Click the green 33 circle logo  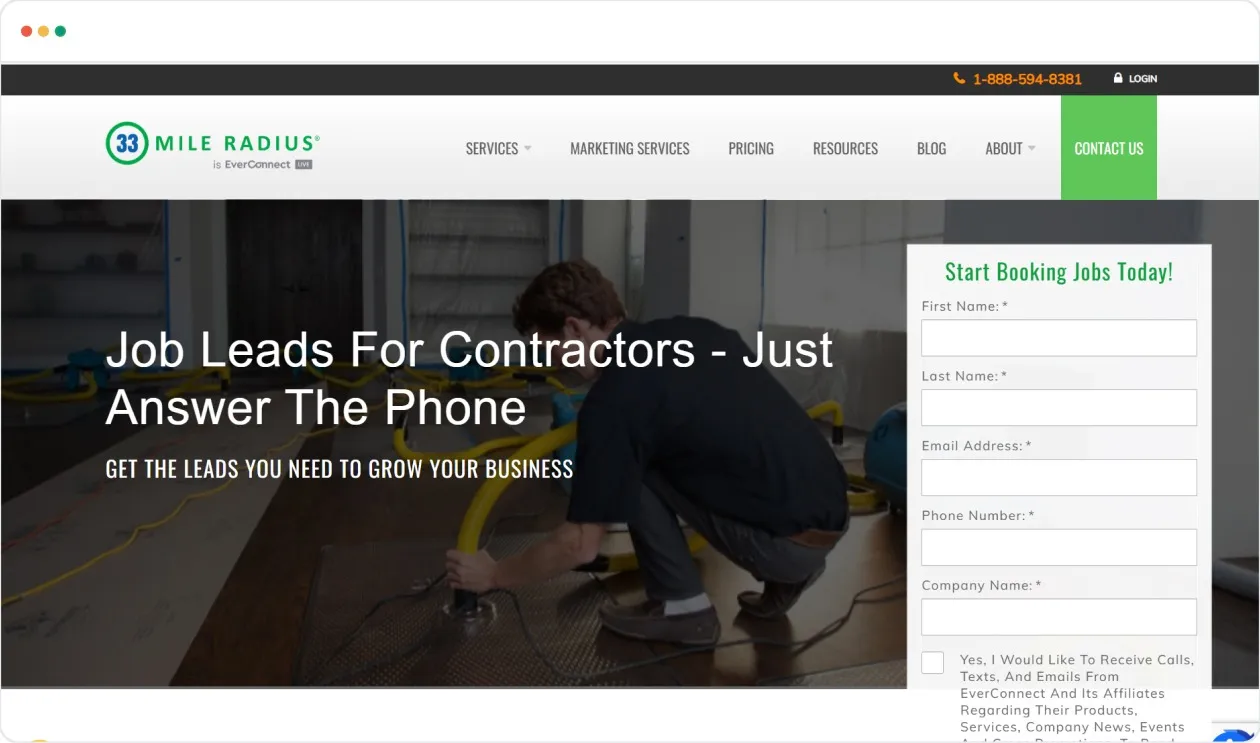click(x=127, y=143)
